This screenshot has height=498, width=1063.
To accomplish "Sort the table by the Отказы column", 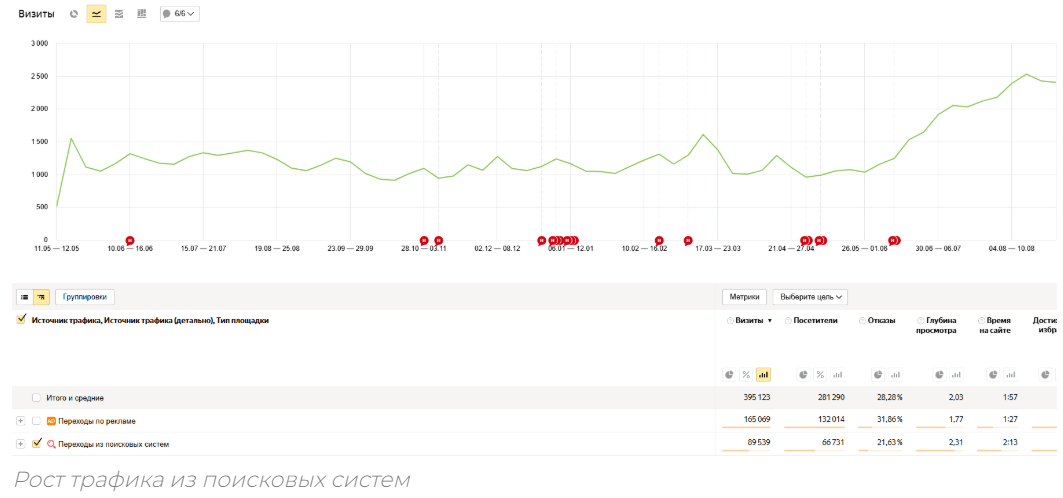I will [x=881, y=320].
